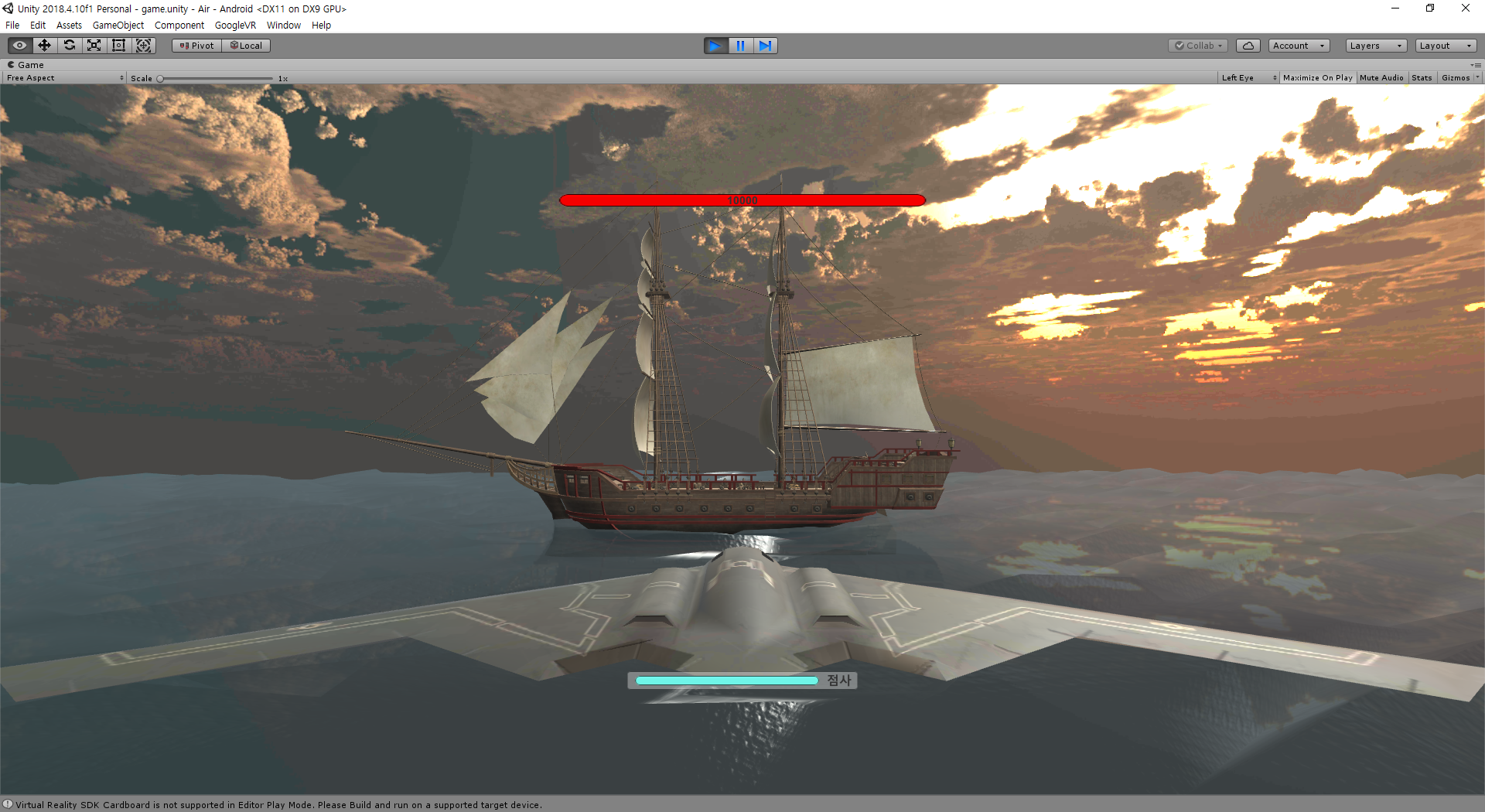Screen dimensions: 1485x812
Task: Select the Scale tool
Action: tap(94, 45)
